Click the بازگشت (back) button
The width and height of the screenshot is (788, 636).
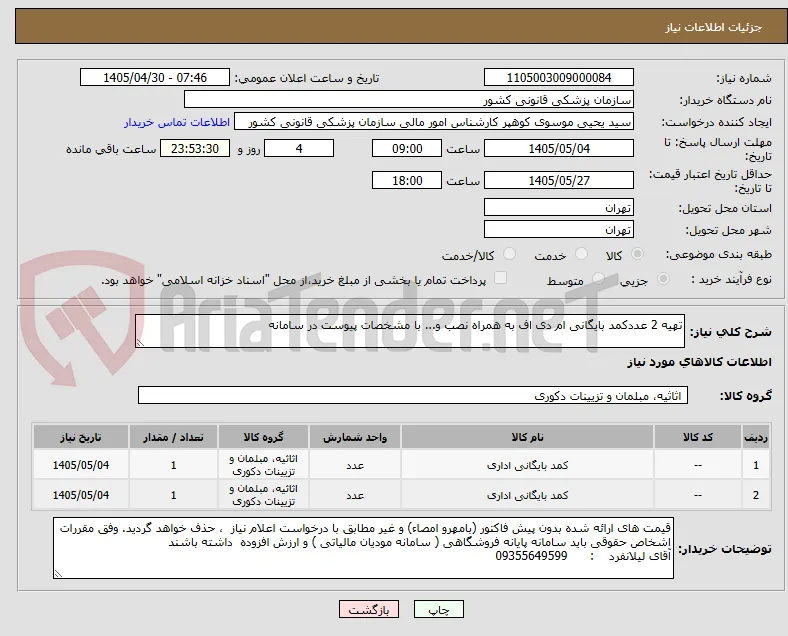click(369, 609)
